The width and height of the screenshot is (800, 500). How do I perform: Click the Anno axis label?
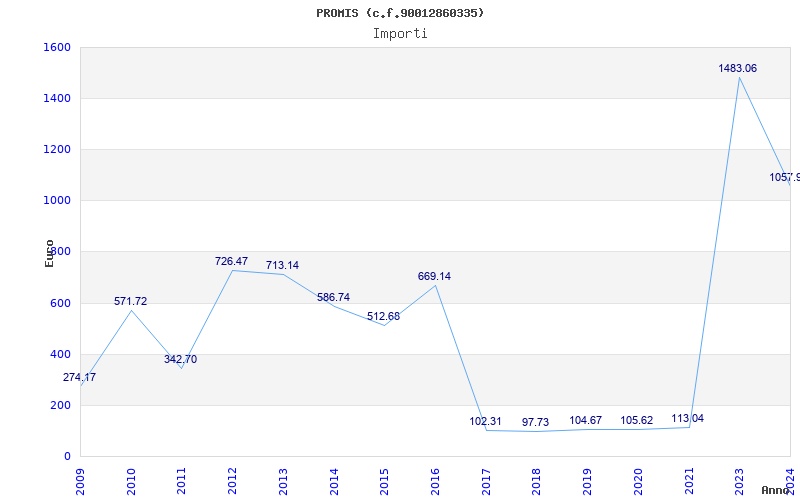click(776, 490)
